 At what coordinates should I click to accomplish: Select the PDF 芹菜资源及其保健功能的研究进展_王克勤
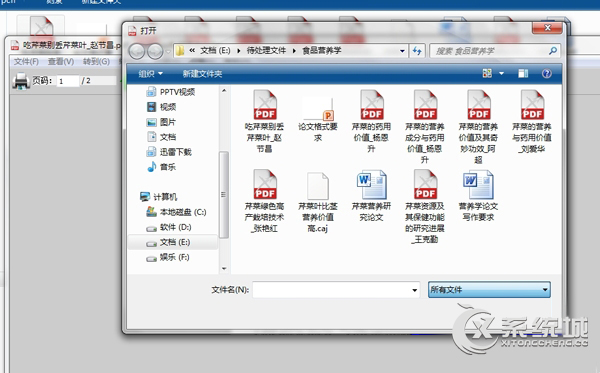(x=425, y=206)
